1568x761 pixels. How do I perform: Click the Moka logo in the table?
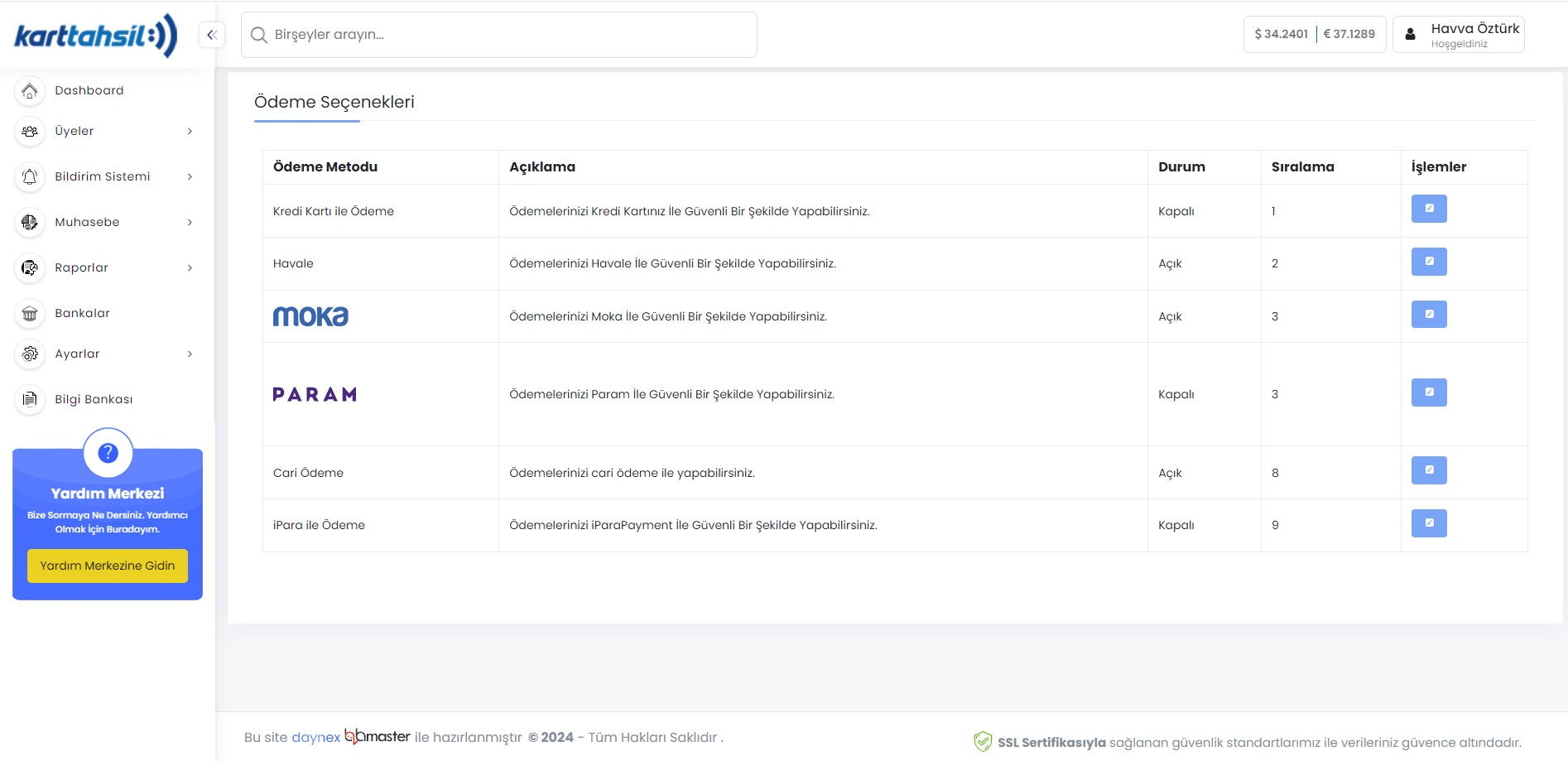[310, 316]
